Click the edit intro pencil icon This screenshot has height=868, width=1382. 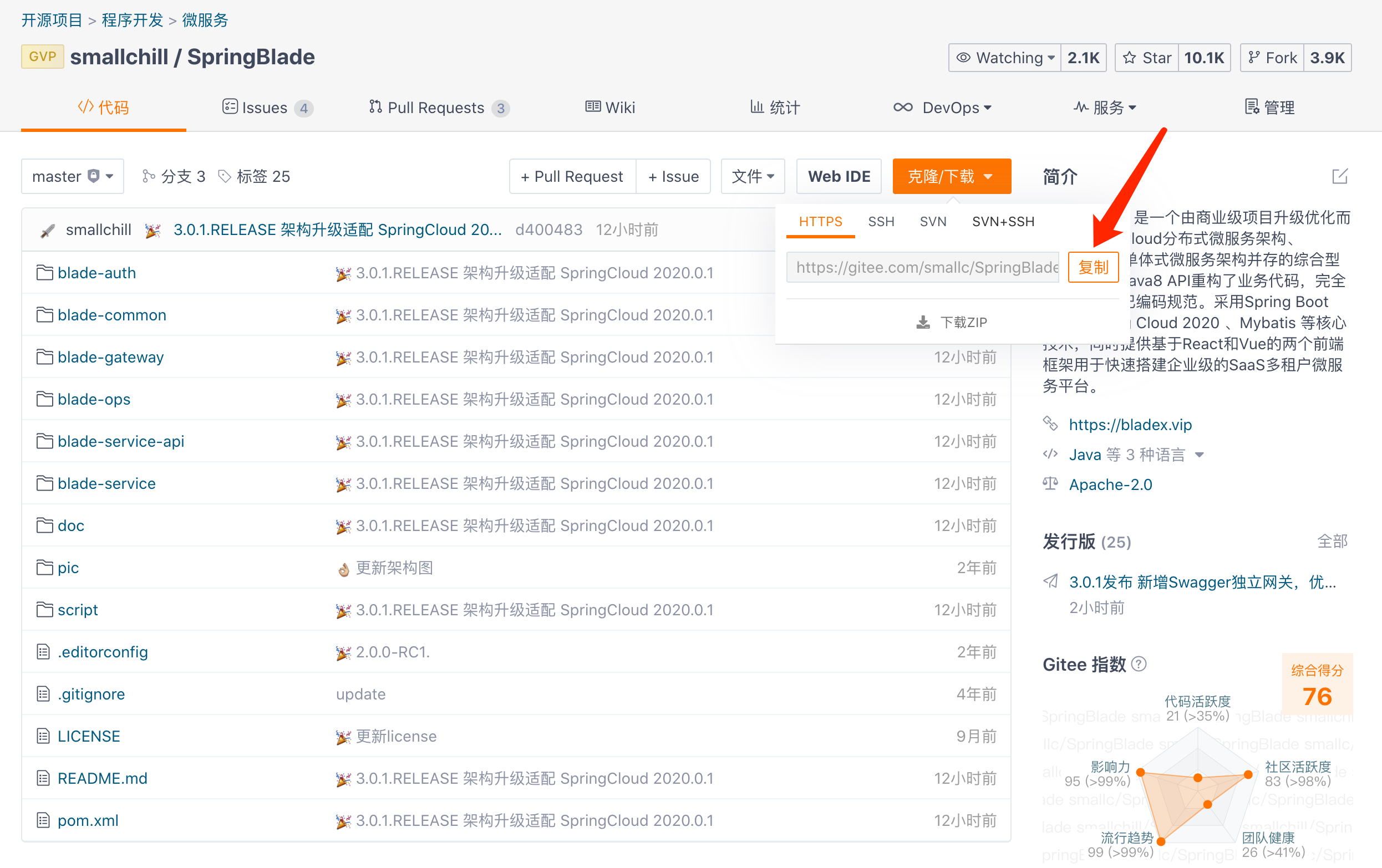[x=1339, y=176]
